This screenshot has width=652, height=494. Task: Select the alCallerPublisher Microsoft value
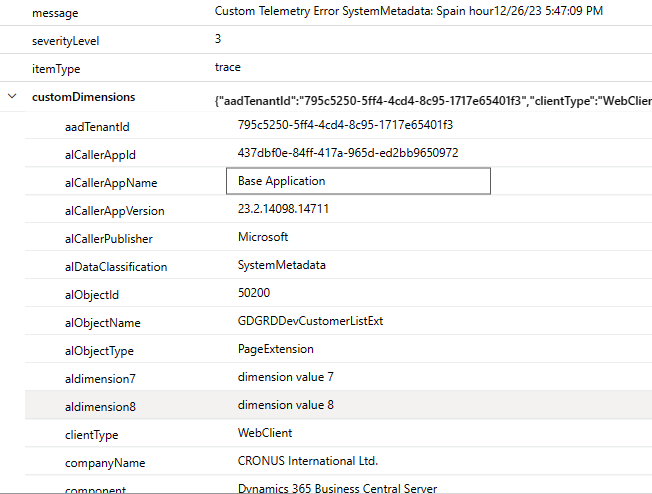point(263,237)
